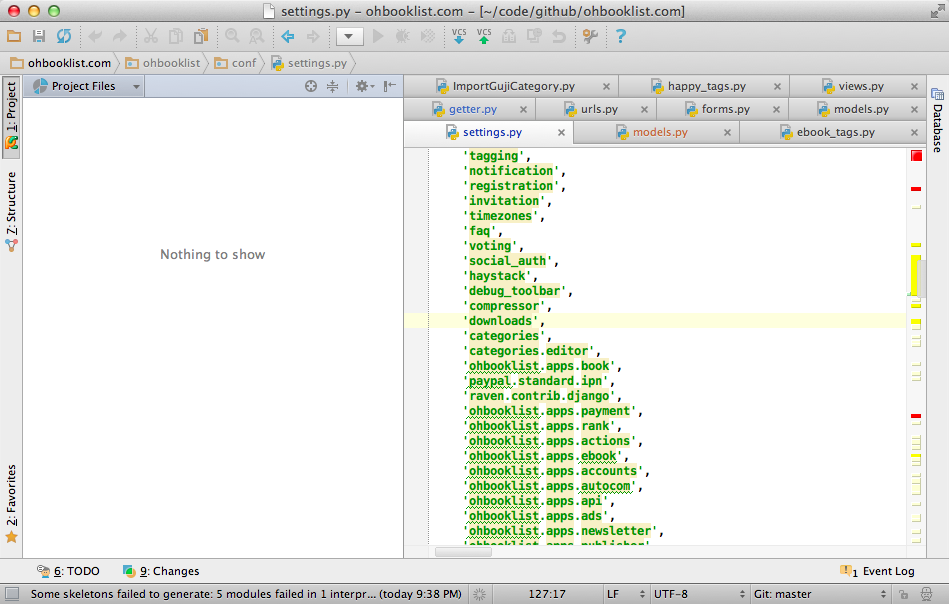Click the Run play icon
Viewport: 949px width, 604px height.
tap(378, 36)
